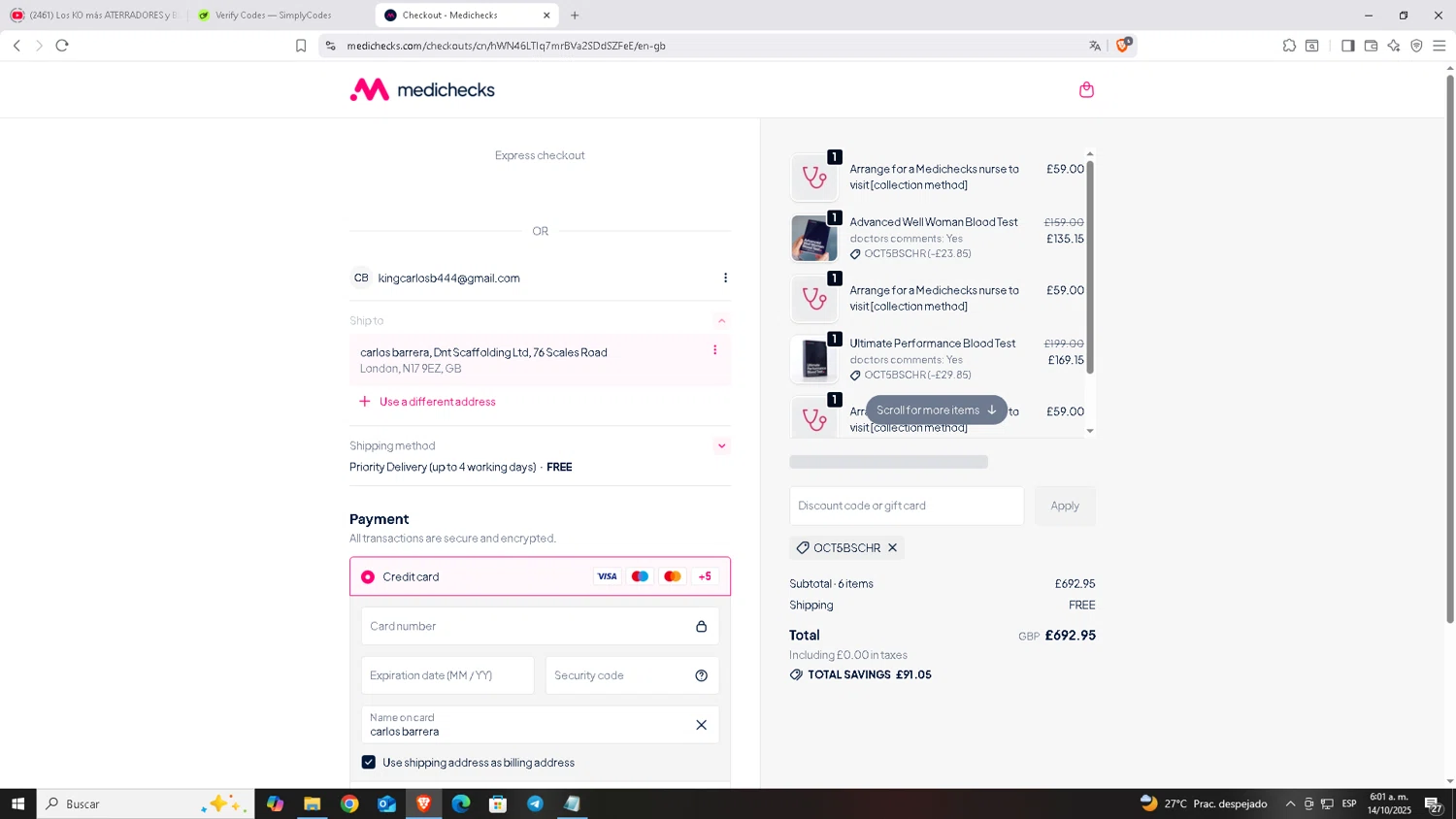The width and height of the screenshot is (1456, 819).
Task: Click Discount code or gift card field
Action: coord(907,506)
